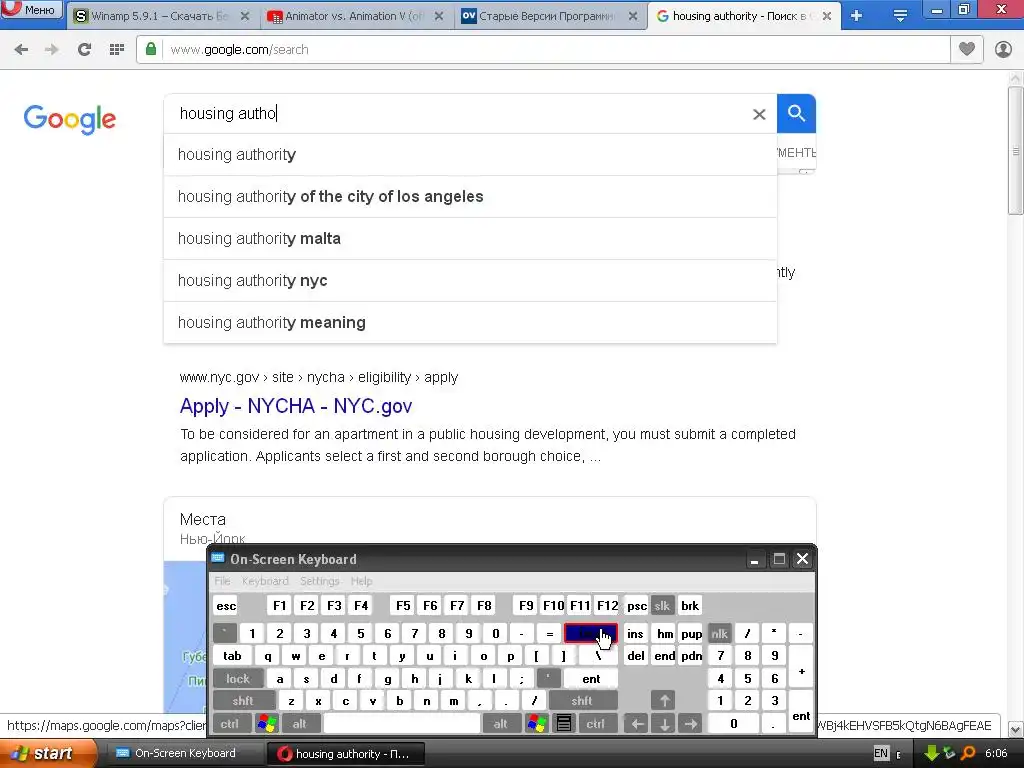This screenshot has width=1024, height=768.
Task: Click the right arrow key on on-screen keyboard
Action: point(690,724)
